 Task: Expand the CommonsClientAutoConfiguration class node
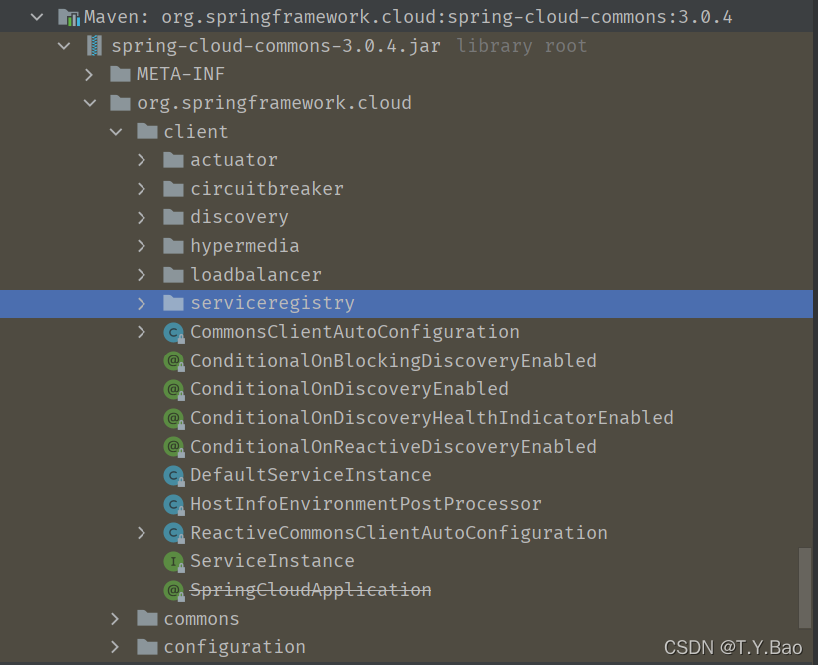141,332
